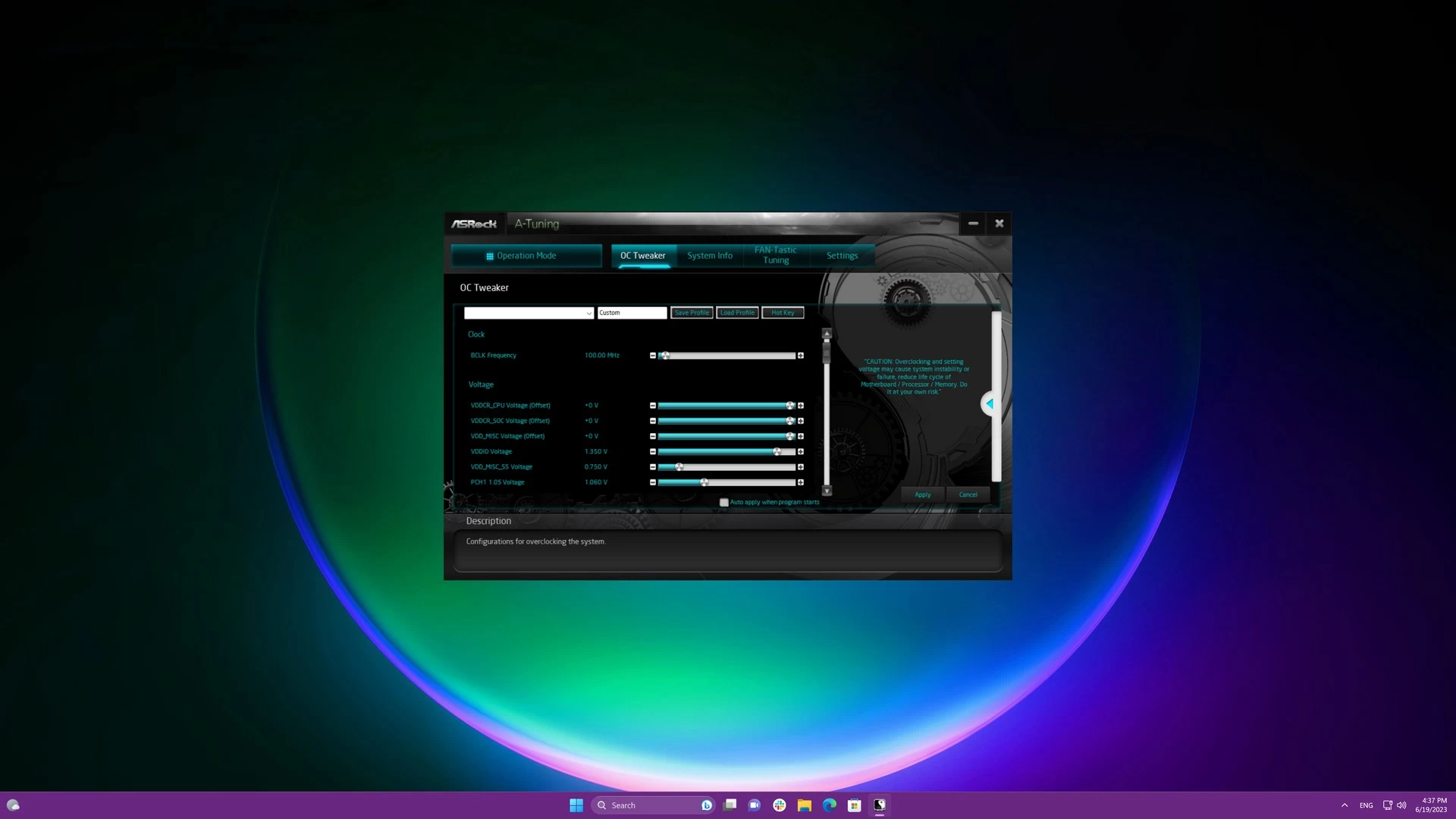Click the VDDCR_SOC Voltage slider handle
1456x819 pixels.
click(x=790, y=421)
